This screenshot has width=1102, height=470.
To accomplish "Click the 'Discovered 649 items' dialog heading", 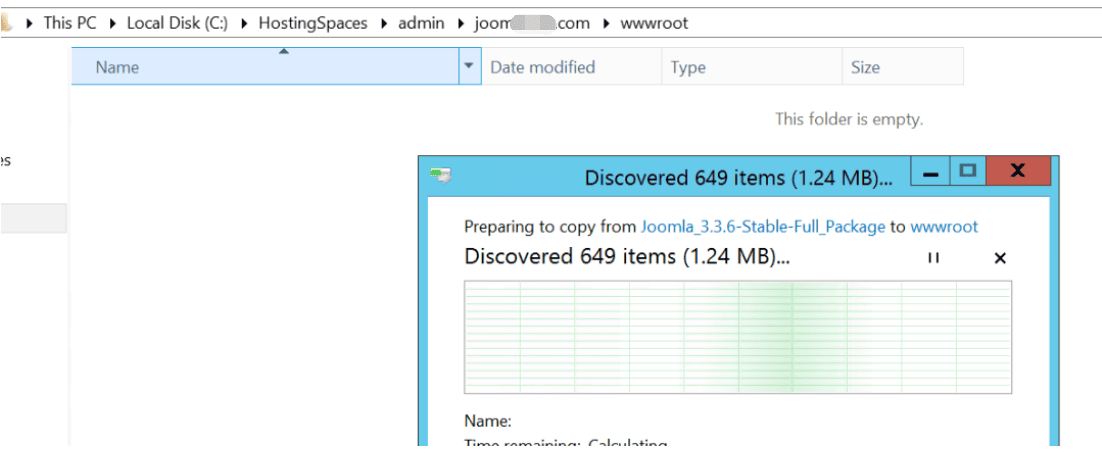I will point(628,257).
